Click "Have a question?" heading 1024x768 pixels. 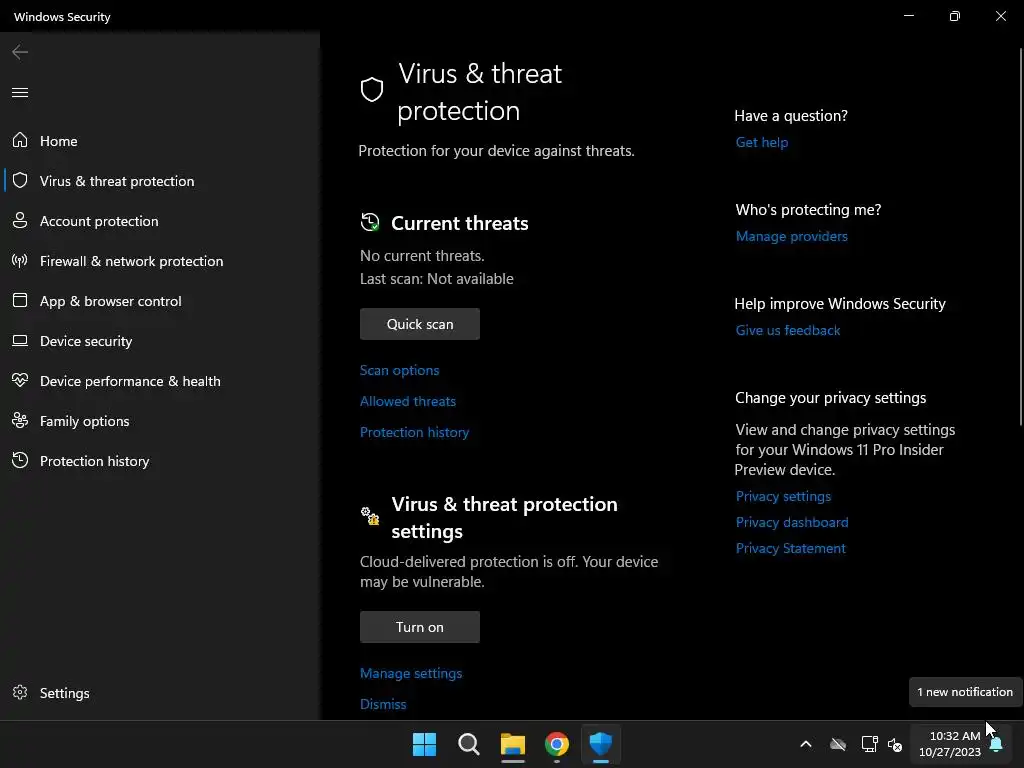point(791,116)
